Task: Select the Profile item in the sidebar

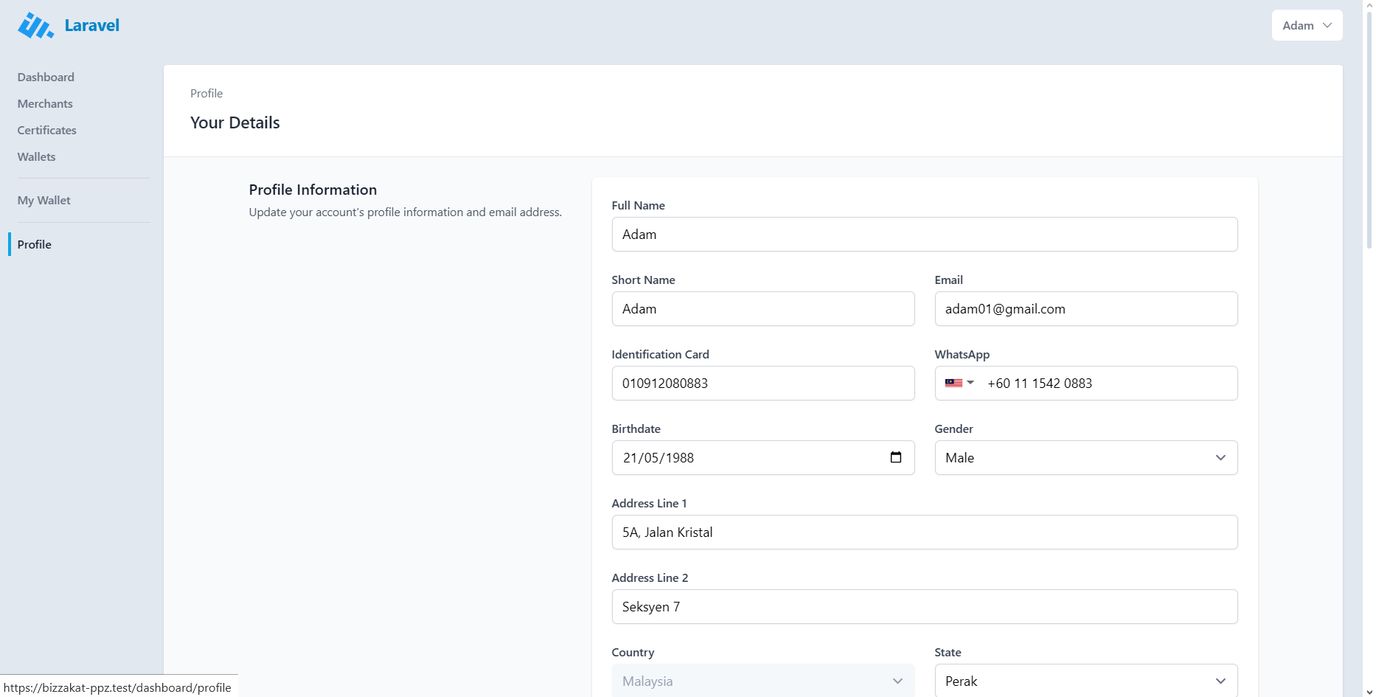Action: click(x=33, y=243)
